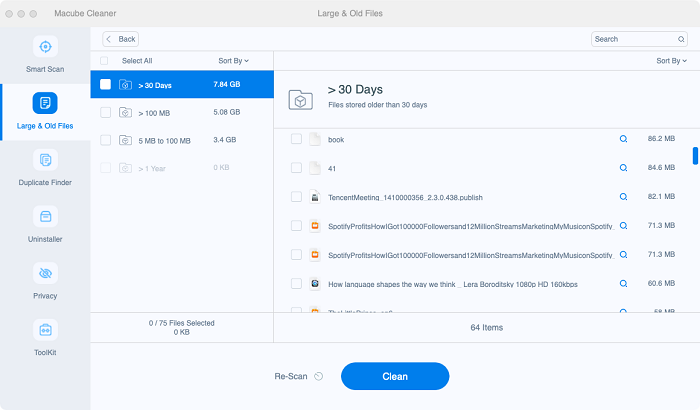Click the How language shapes video file icon

coord(315,284)
